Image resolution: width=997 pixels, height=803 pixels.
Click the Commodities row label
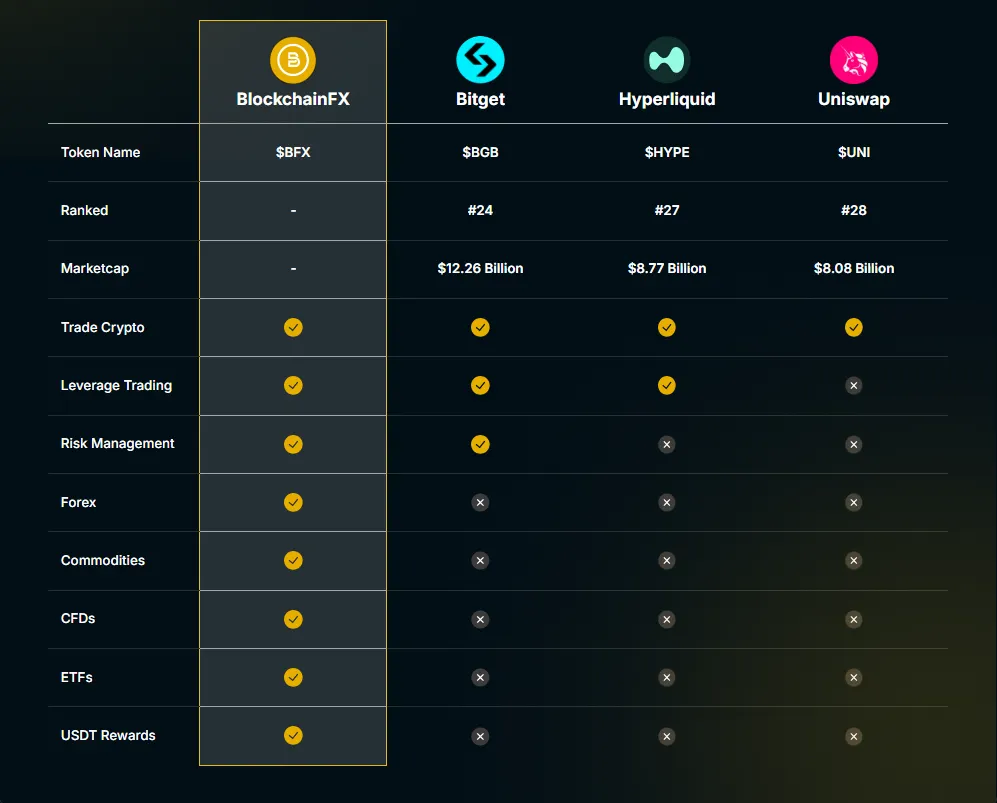click(103, 560)
